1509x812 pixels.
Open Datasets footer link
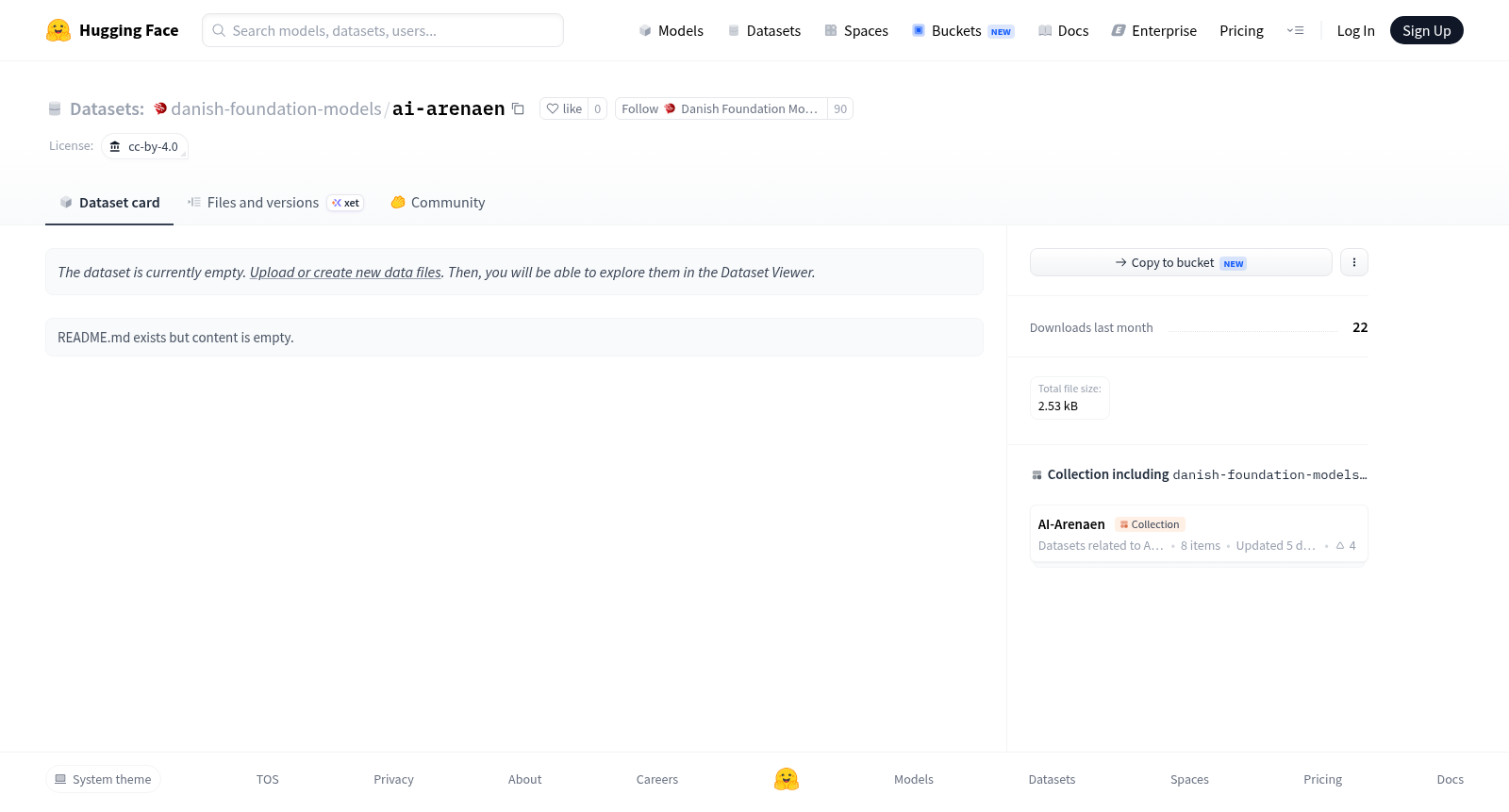pyautogui.click(x=1052, y=779)
